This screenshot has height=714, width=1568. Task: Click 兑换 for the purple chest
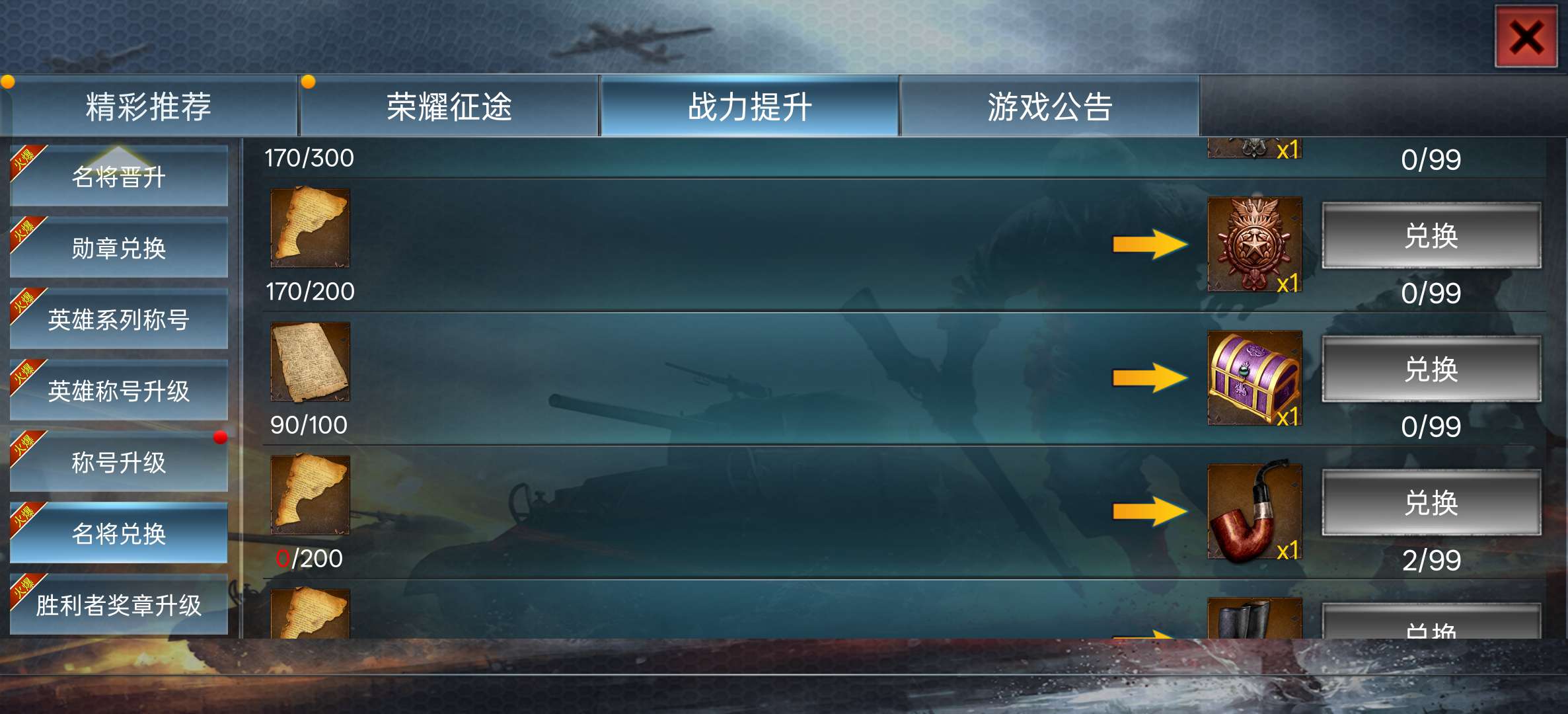point(1431,369)
